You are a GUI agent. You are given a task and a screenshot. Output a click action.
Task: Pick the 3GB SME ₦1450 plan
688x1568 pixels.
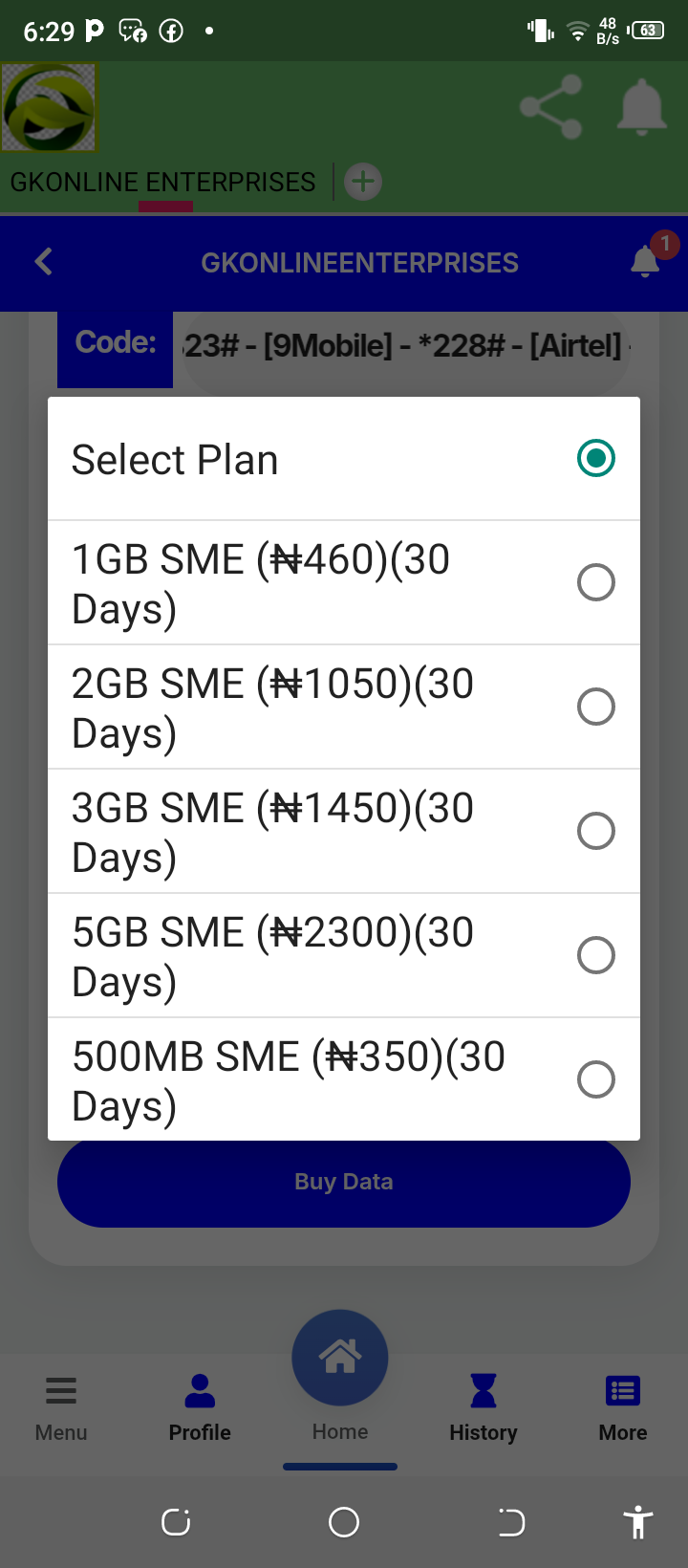point(344,832)
